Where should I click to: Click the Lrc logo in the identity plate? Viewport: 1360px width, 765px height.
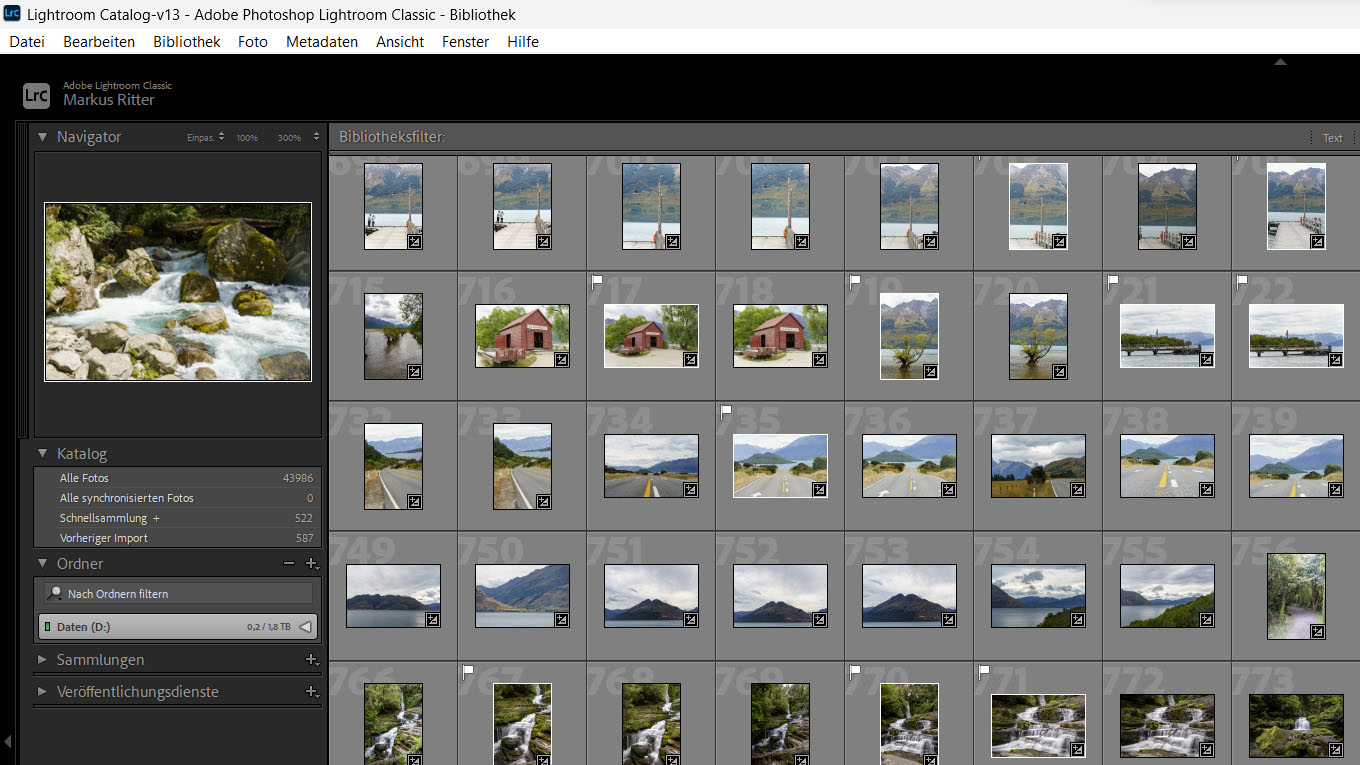coord(36,95)
